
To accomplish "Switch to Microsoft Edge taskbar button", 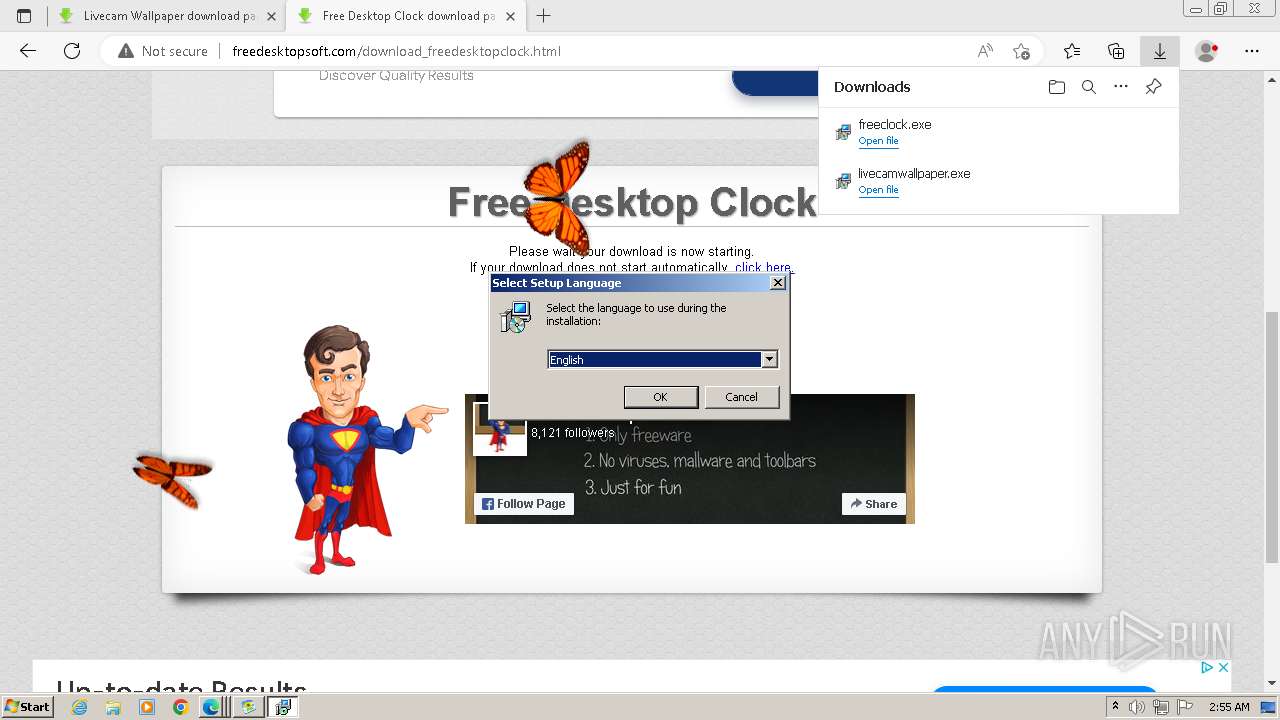I will (x=212, y=707).
